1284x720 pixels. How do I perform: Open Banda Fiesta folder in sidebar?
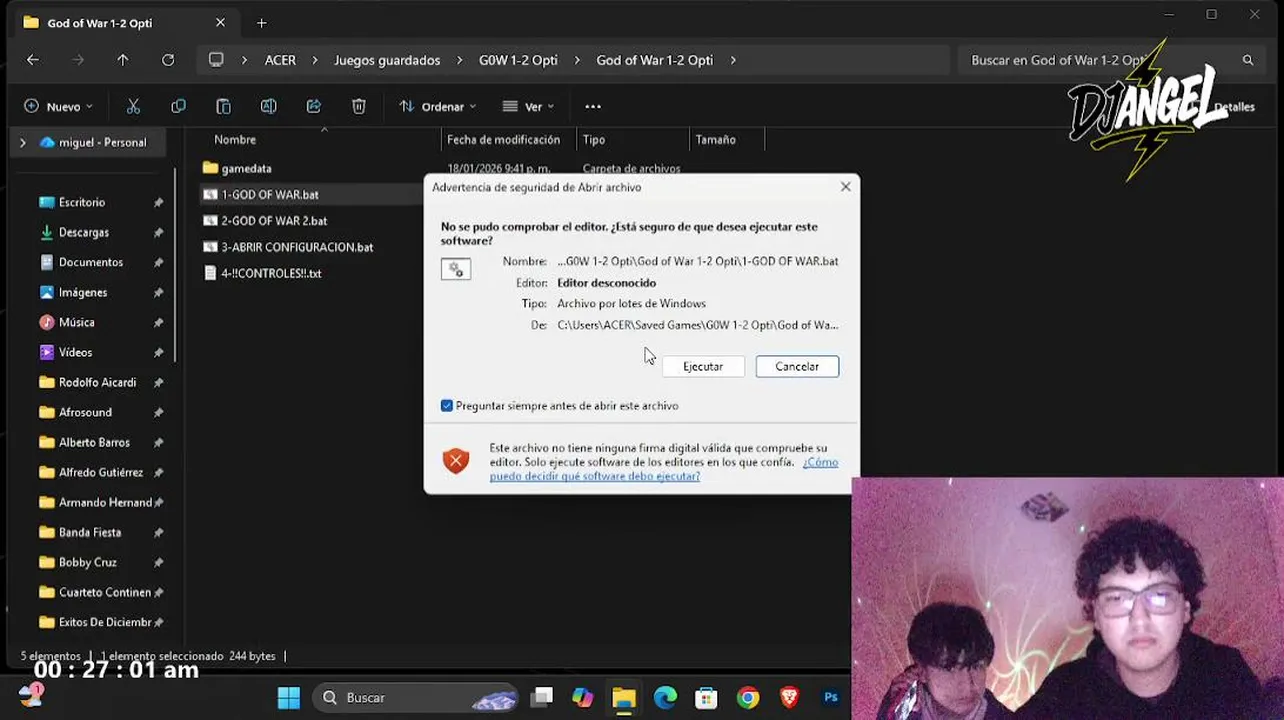(90, 532)
